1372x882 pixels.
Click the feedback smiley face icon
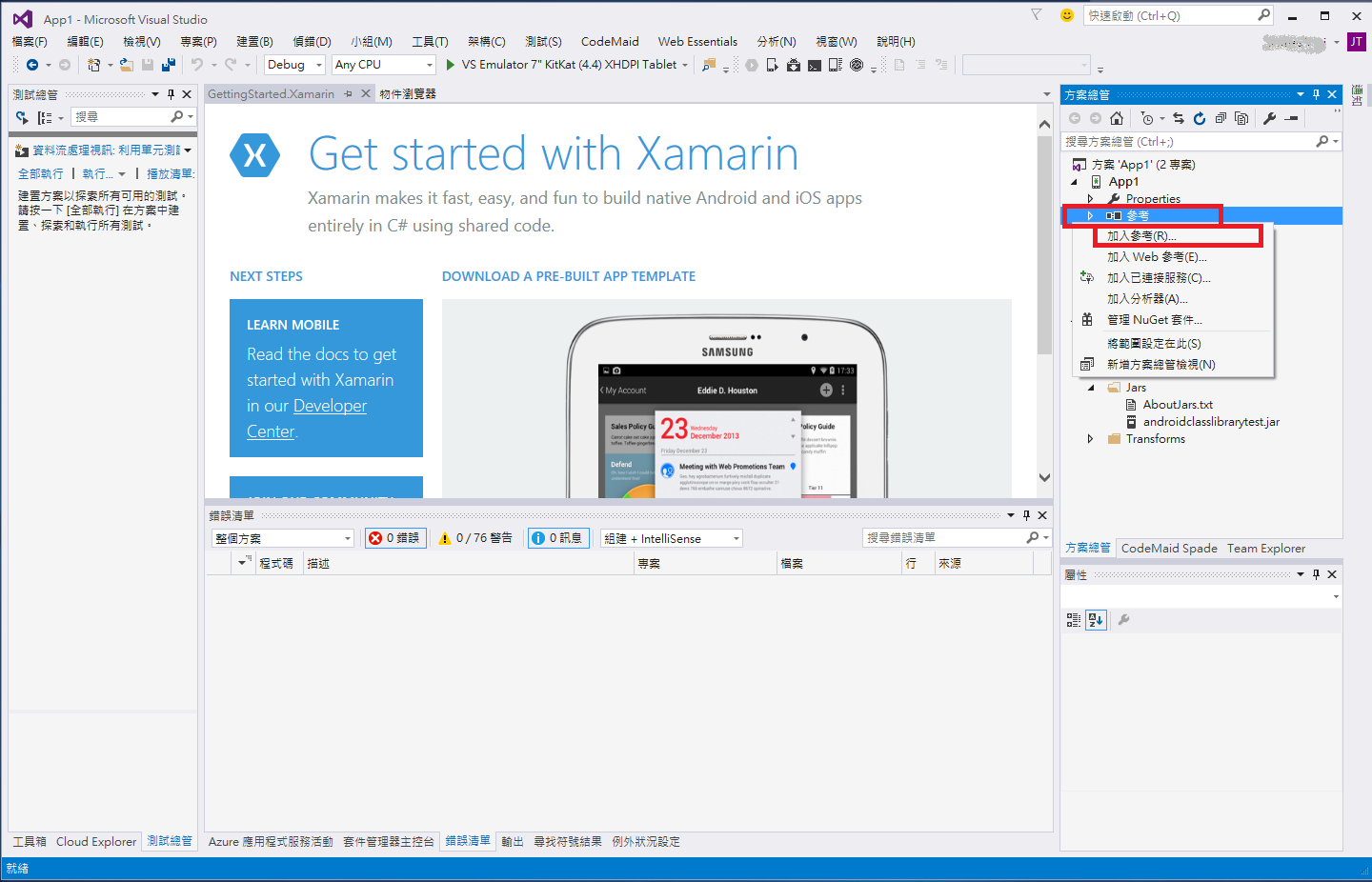click(1067, 15)
